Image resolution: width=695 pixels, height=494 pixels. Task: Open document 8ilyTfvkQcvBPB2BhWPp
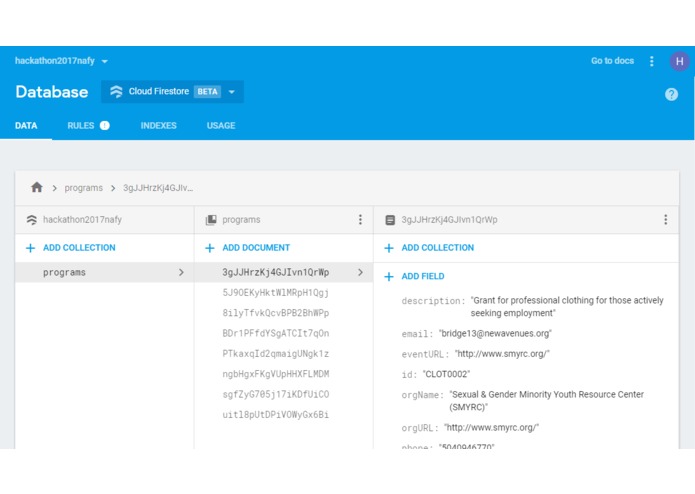tap(276, 313)
